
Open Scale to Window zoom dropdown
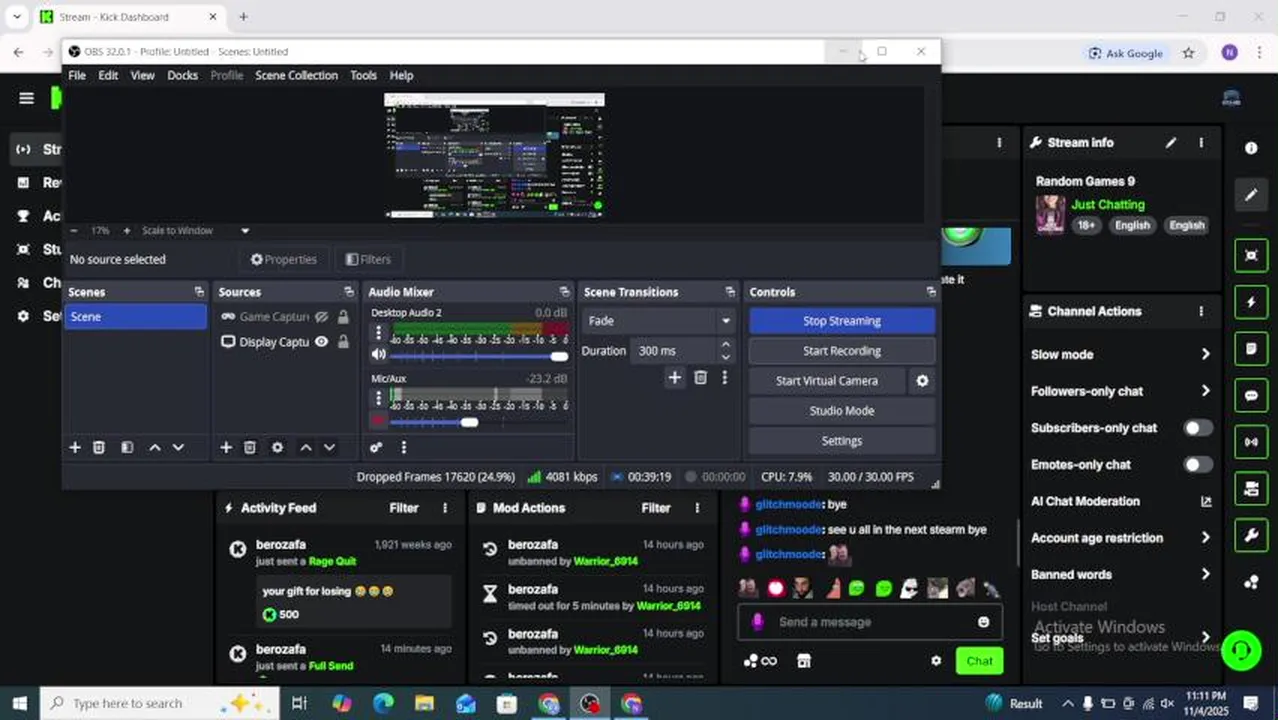coord(195,231)
